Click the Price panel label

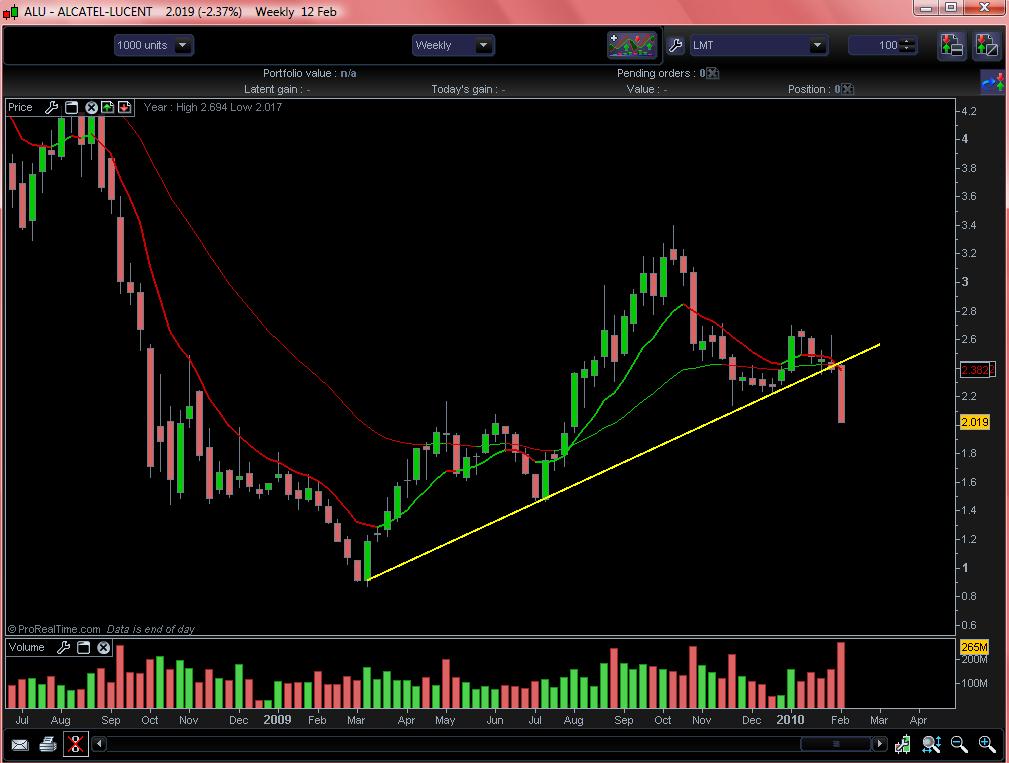(20, 107)
